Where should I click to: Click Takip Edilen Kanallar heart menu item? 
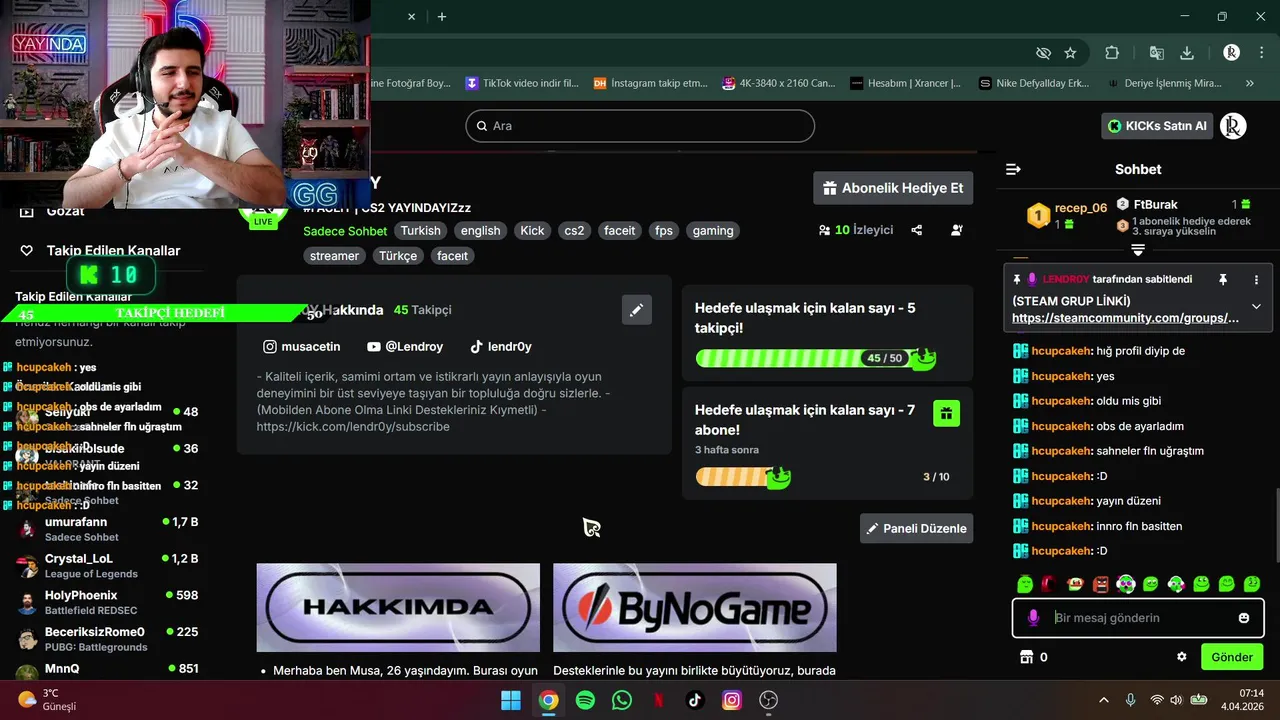pyautogui.click(x=100, y=250)
